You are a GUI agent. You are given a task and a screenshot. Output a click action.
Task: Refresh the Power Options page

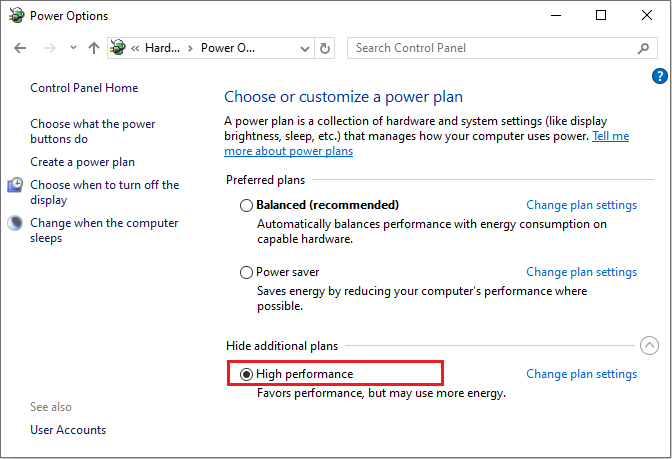pos(325,48)
